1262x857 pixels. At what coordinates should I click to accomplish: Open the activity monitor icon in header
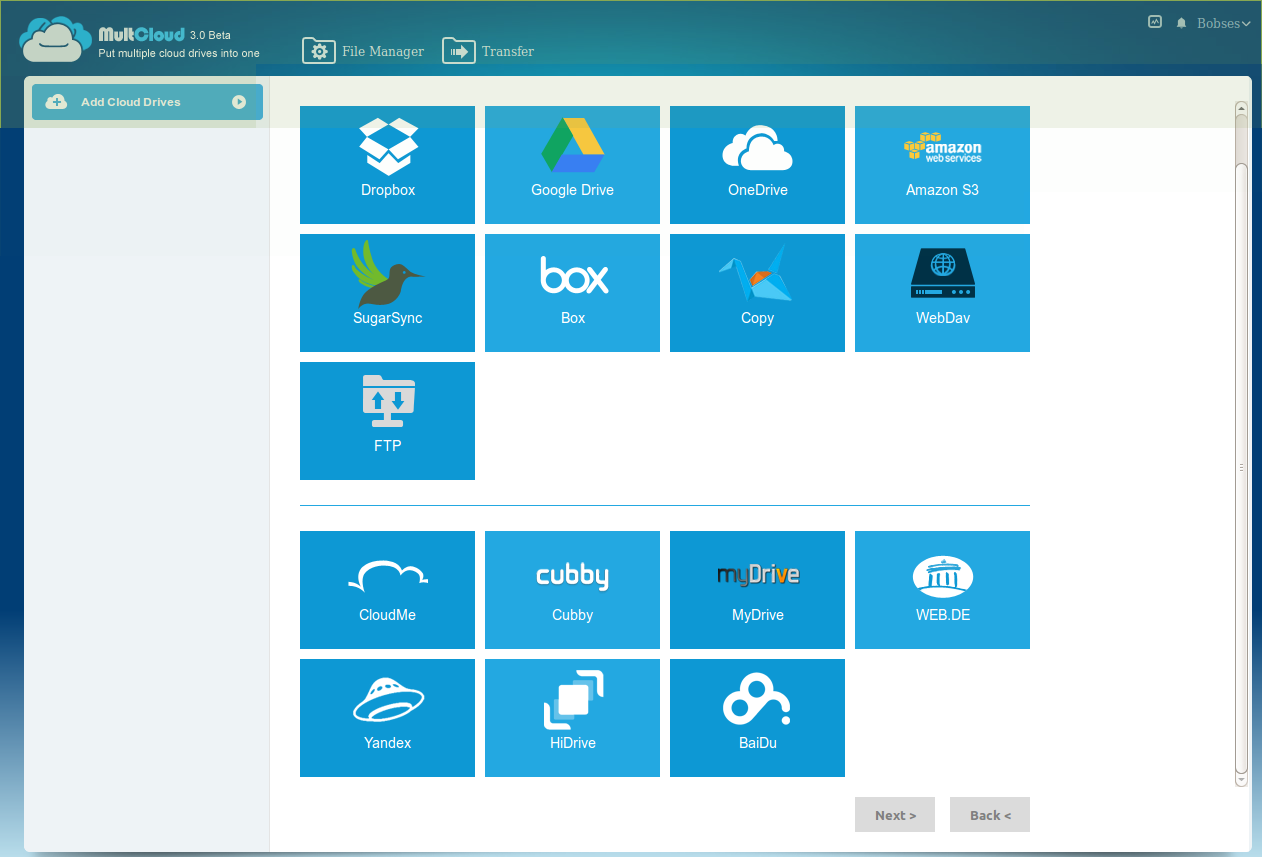pyautogui.click(x=1155, y=21)
